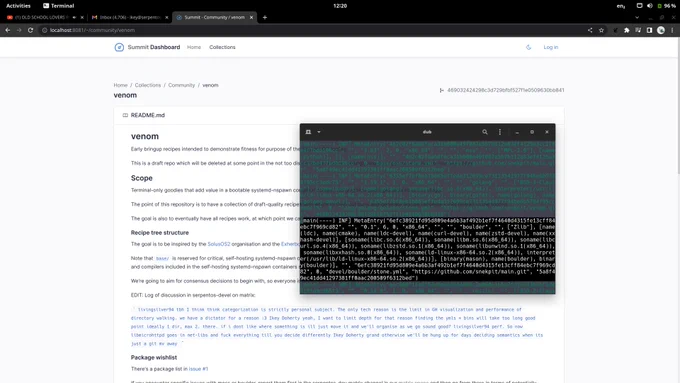Open the browser extensions puzzle icon

tap(627, 30)
